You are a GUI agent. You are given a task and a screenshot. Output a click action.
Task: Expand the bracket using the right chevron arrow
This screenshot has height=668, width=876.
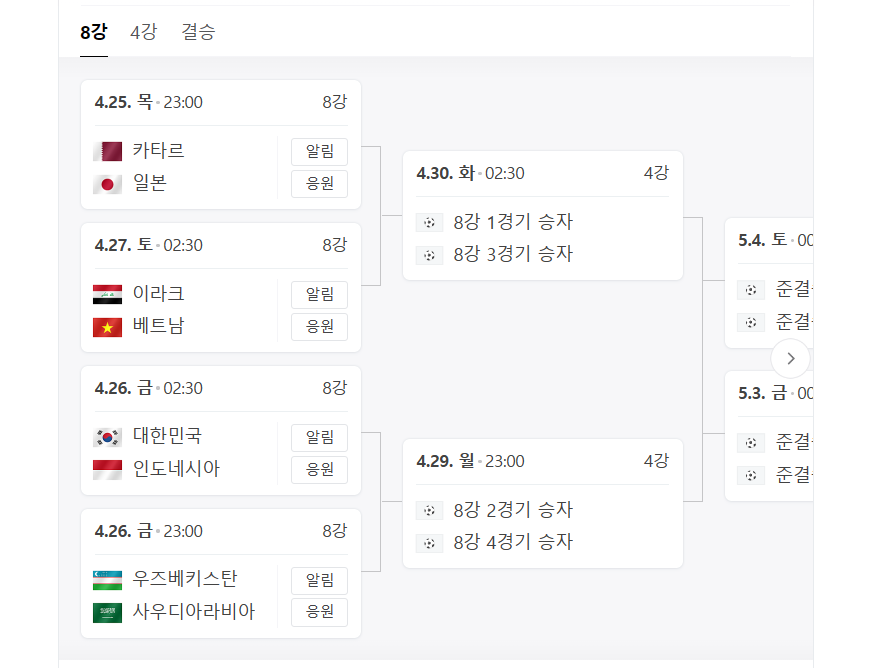[x=790, y=358]
